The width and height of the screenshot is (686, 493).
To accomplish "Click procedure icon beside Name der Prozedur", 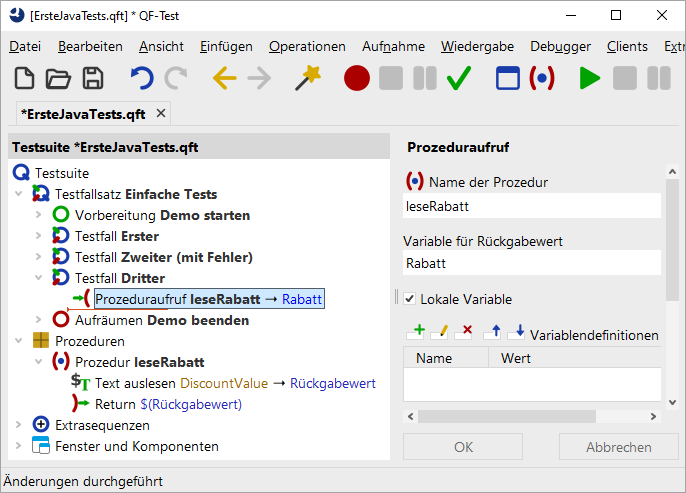I will [x=414, y=181].
